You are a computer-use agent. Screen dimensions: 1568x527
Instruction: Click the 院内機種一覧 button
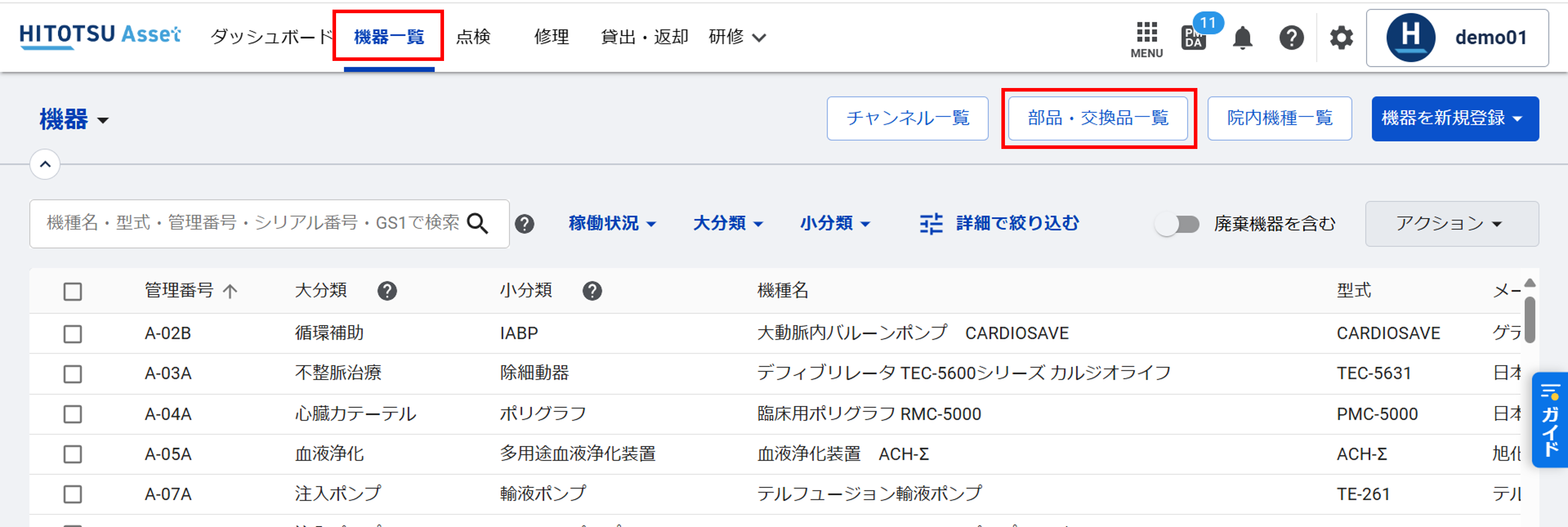pyautogui.click(x=1279, y=118)
